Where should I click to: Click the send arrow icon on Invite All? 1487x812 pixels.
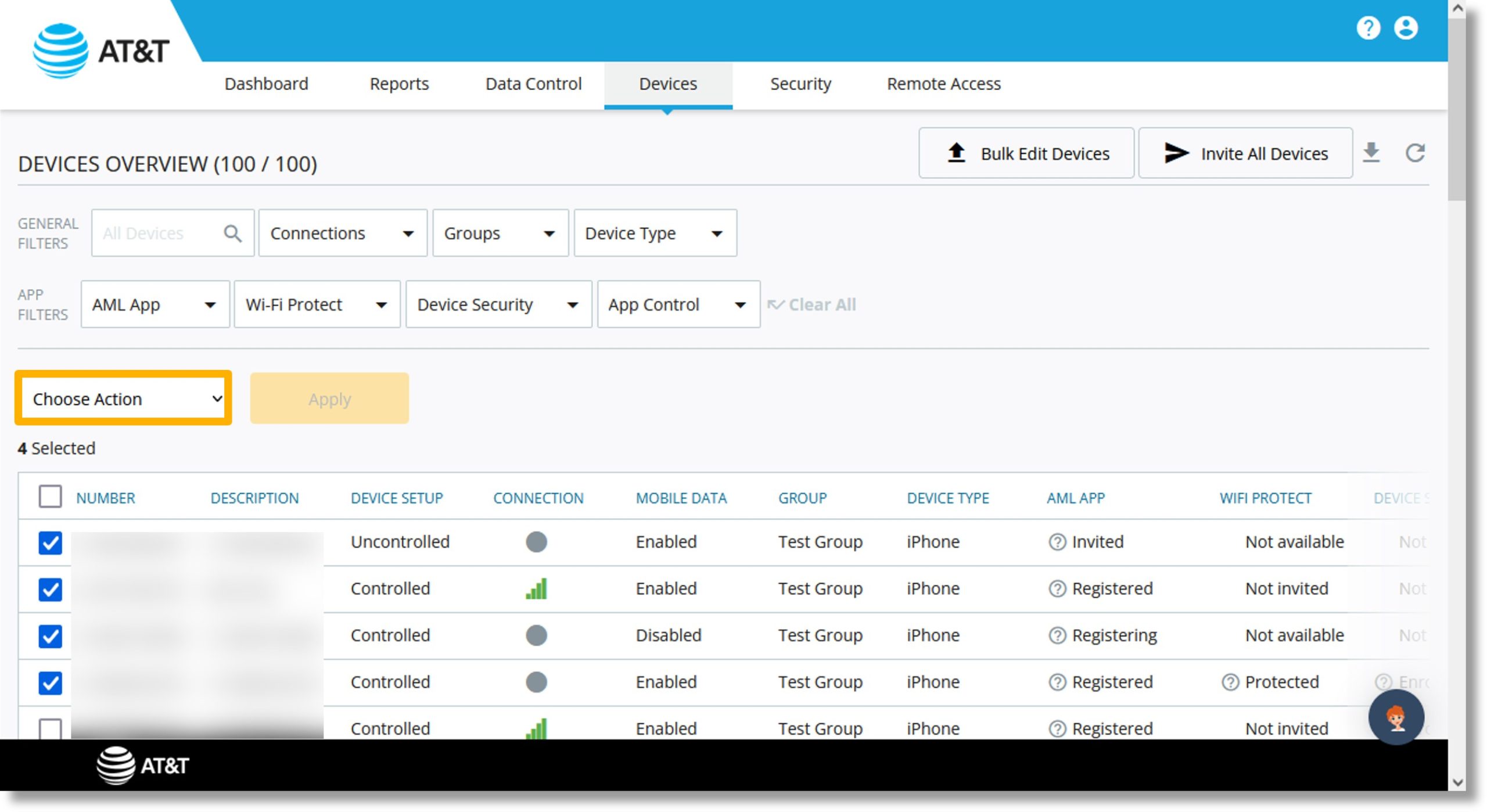[x=1176, y=153]
